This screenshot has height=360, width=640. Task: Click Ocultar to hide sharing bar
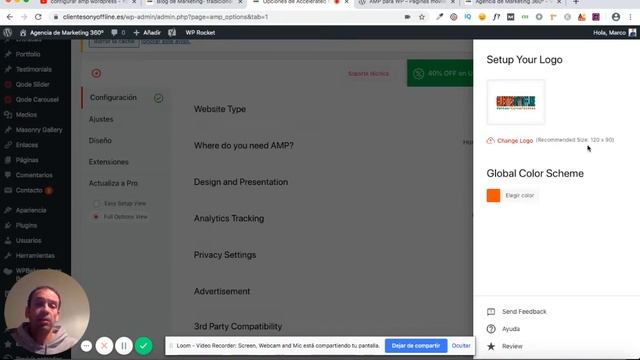tap(461, 346)
